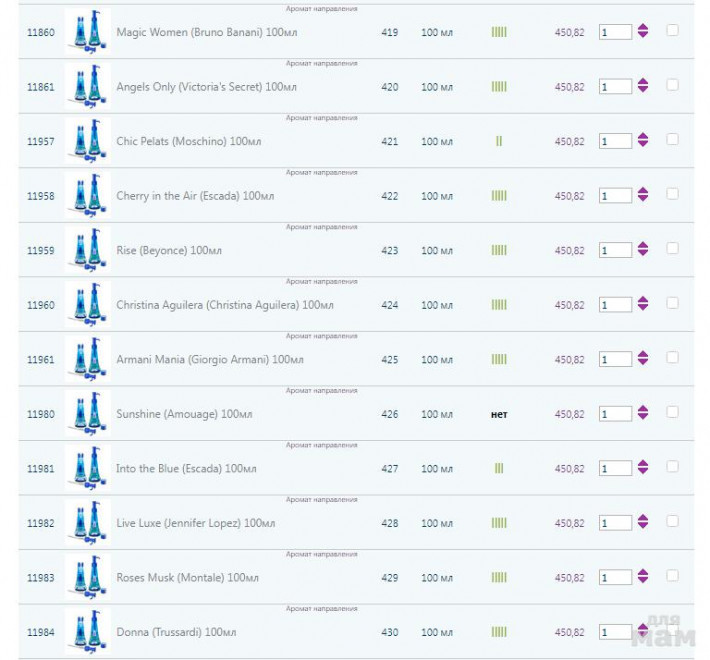Select the checkbox in the Cherry in the Air row
This screenshot has width=710, height=660.
click(672, 194)
